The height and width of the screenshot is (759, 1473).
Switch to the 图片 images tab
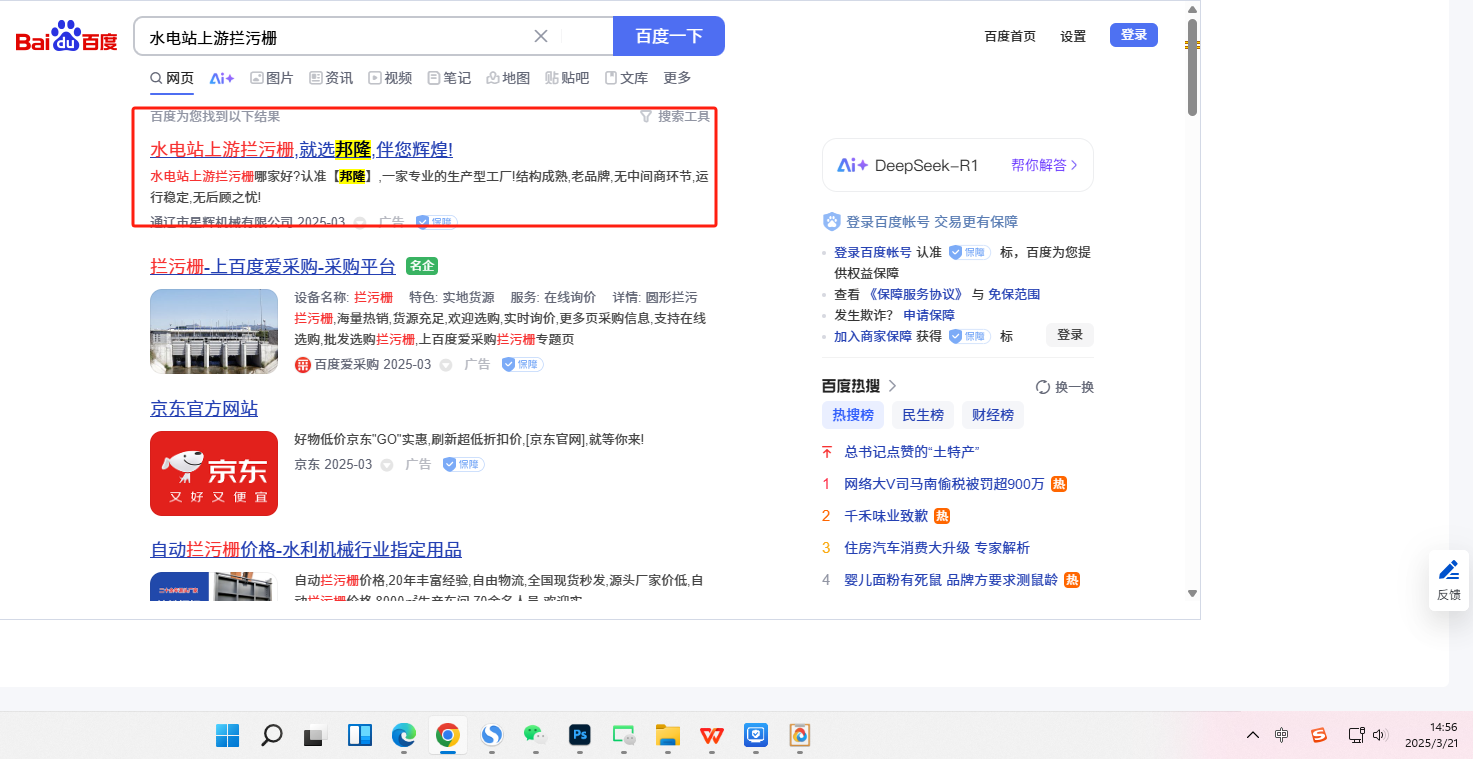click(x=271, y=78)
